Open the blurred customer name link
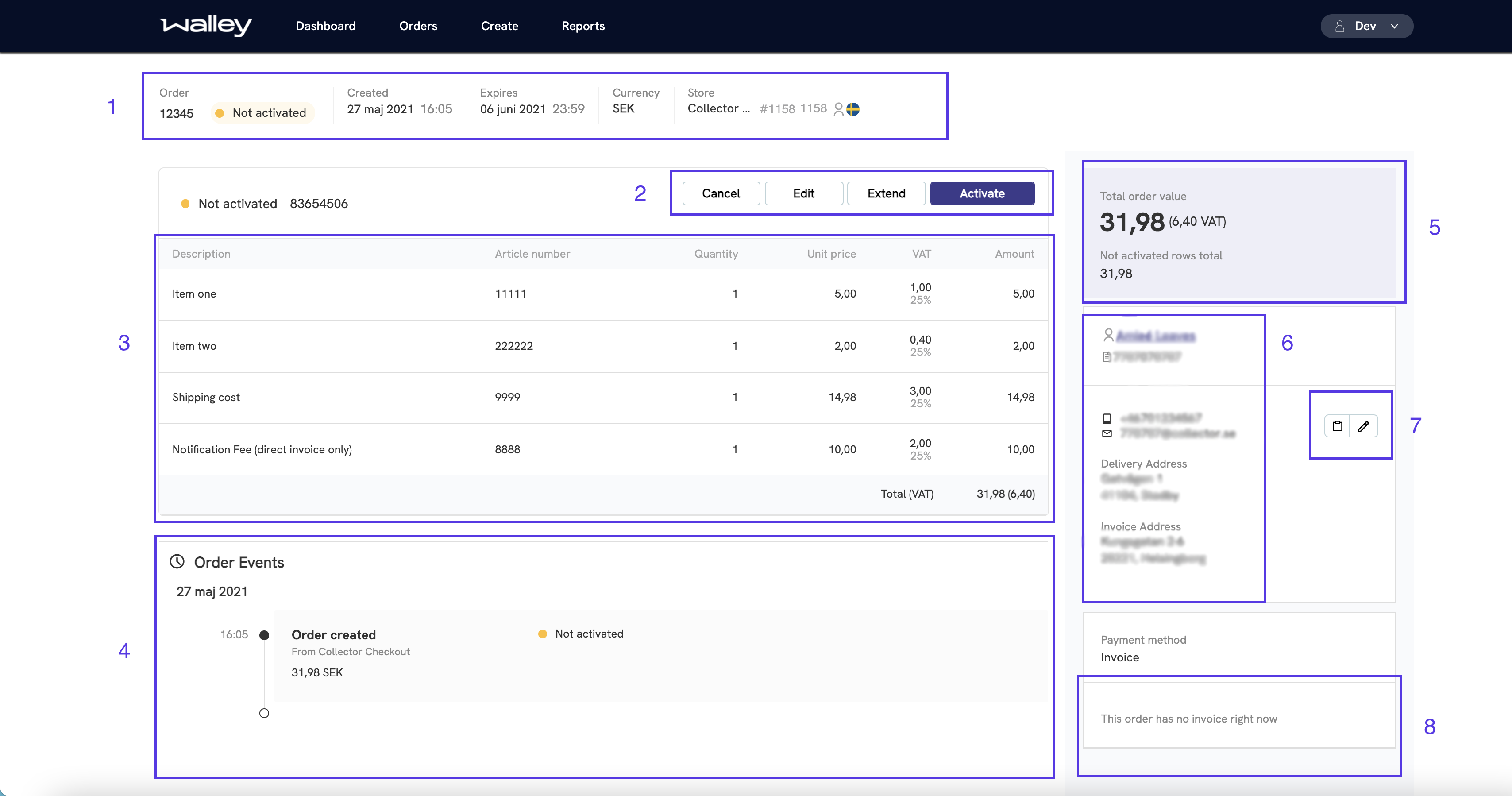This screenshot has height=796, width=1512. click(1155, 336)
